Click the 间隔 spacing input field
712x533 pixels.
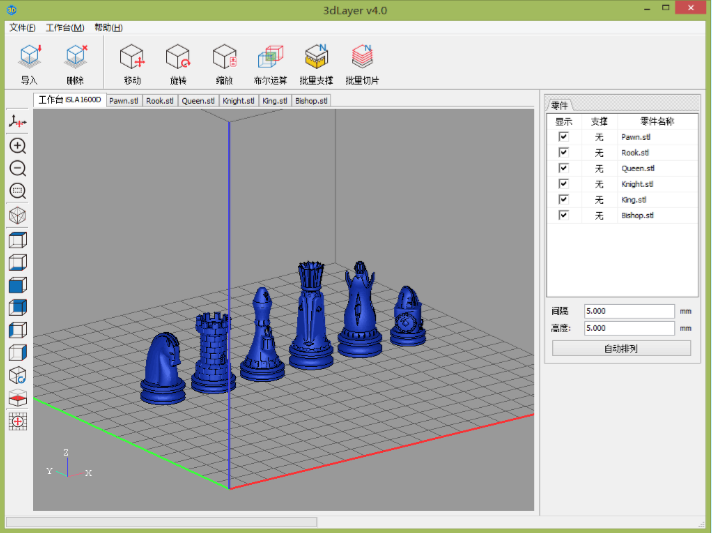click(629, 311)
